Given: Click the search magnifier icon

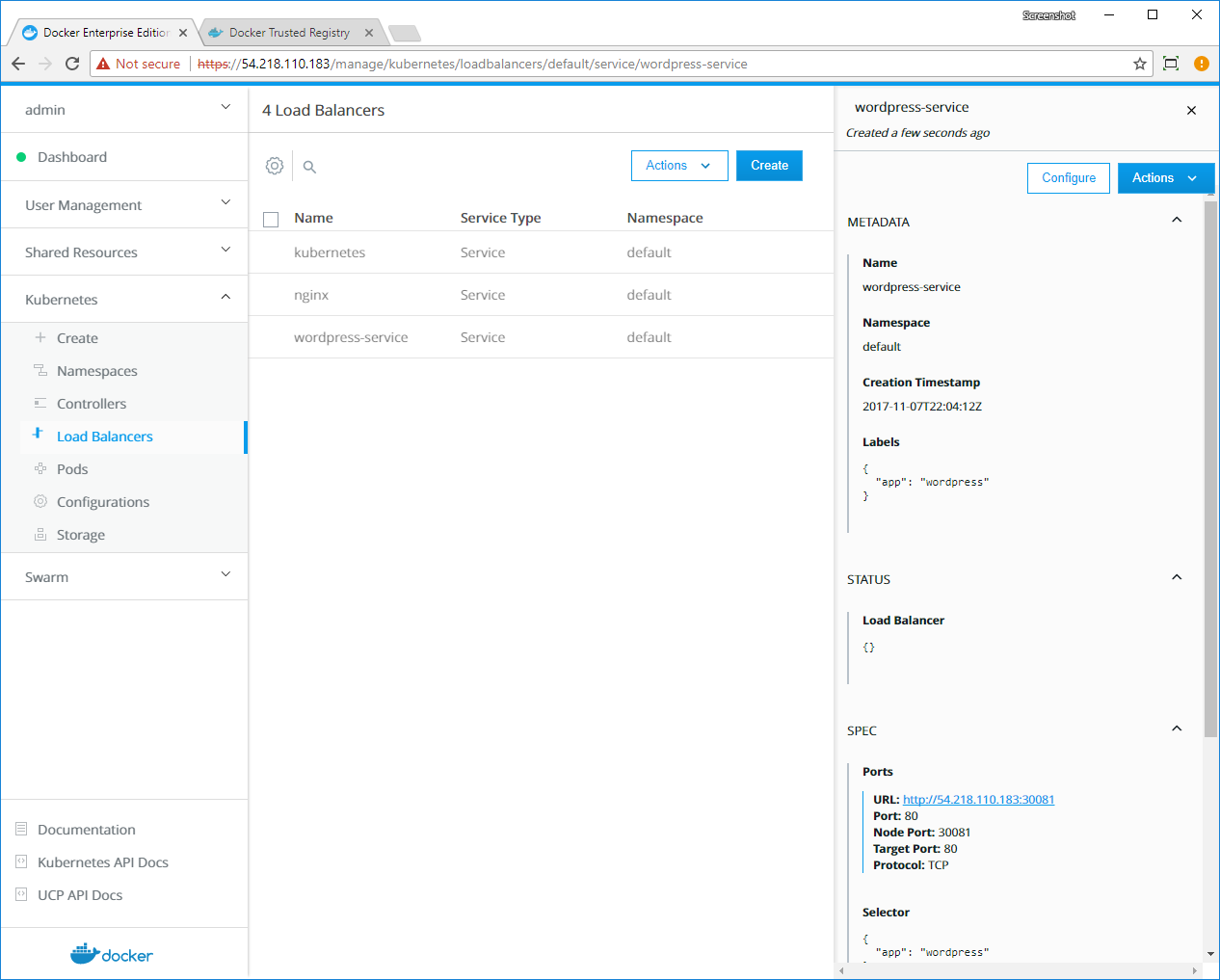Looking at the screenshot, I should click(309, 167).
